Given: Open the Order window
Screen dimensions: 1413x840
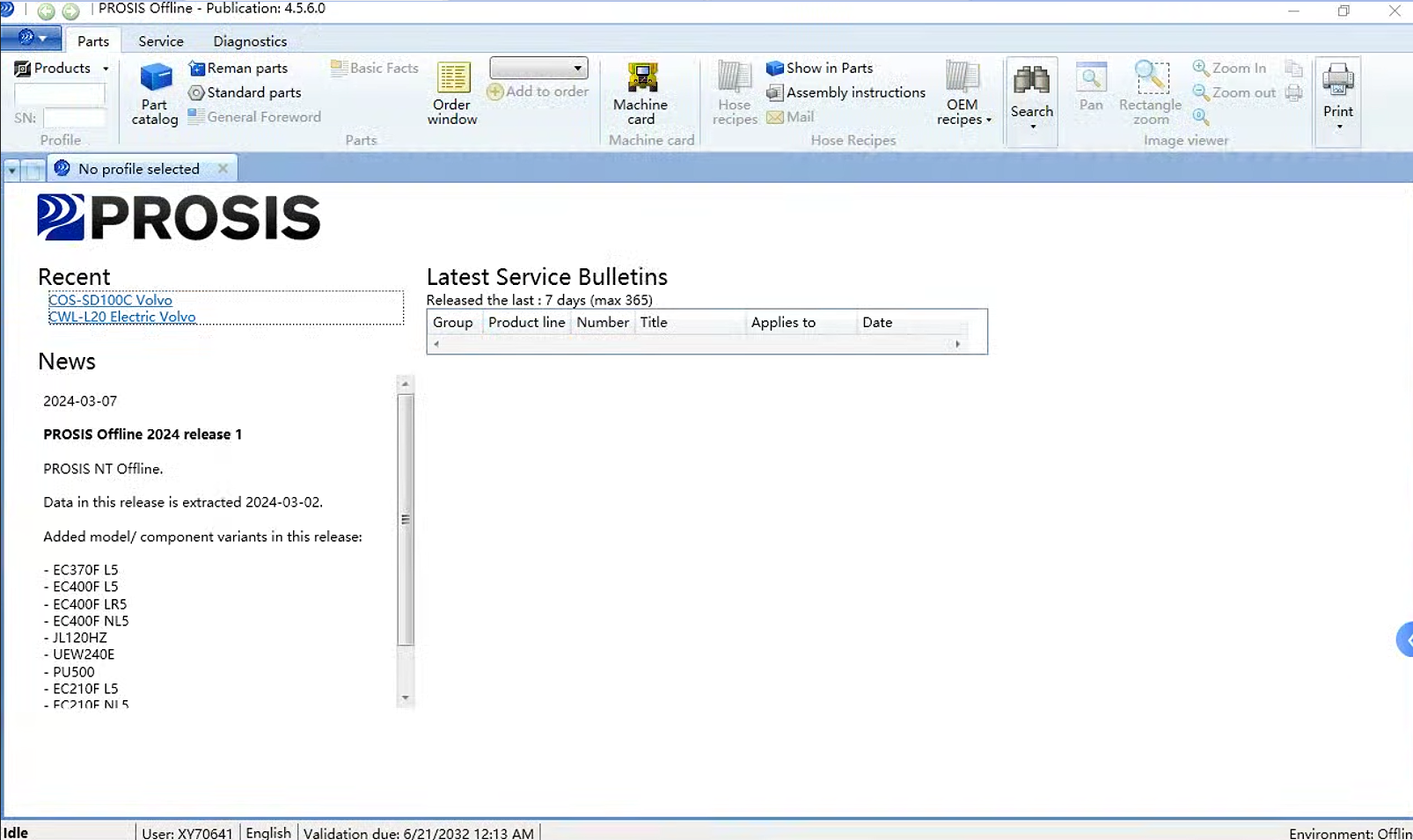Looking at the screenshot, I should [x=452, y=94].
